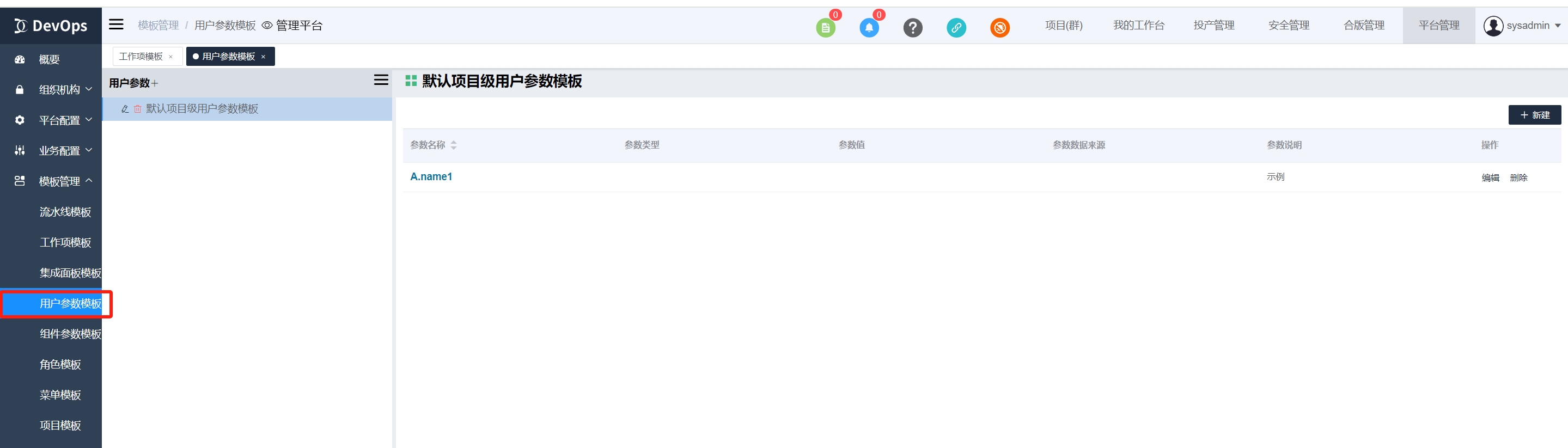Open the 投产管理 top menu
The image size is (1568, 448).
pos(1214,26)
